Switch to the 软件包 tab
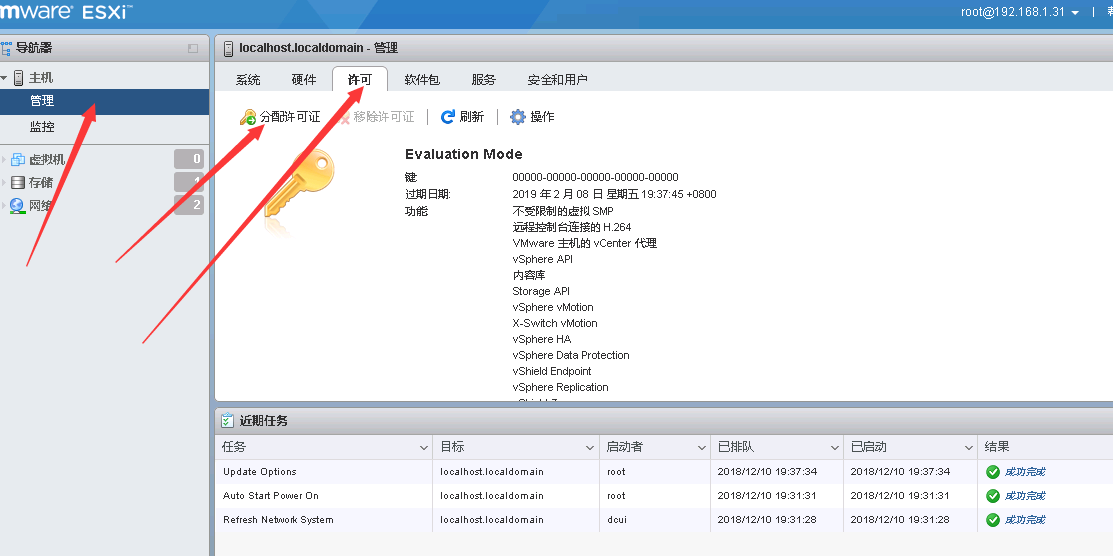The image size is (1113, 556). [422, 80]
